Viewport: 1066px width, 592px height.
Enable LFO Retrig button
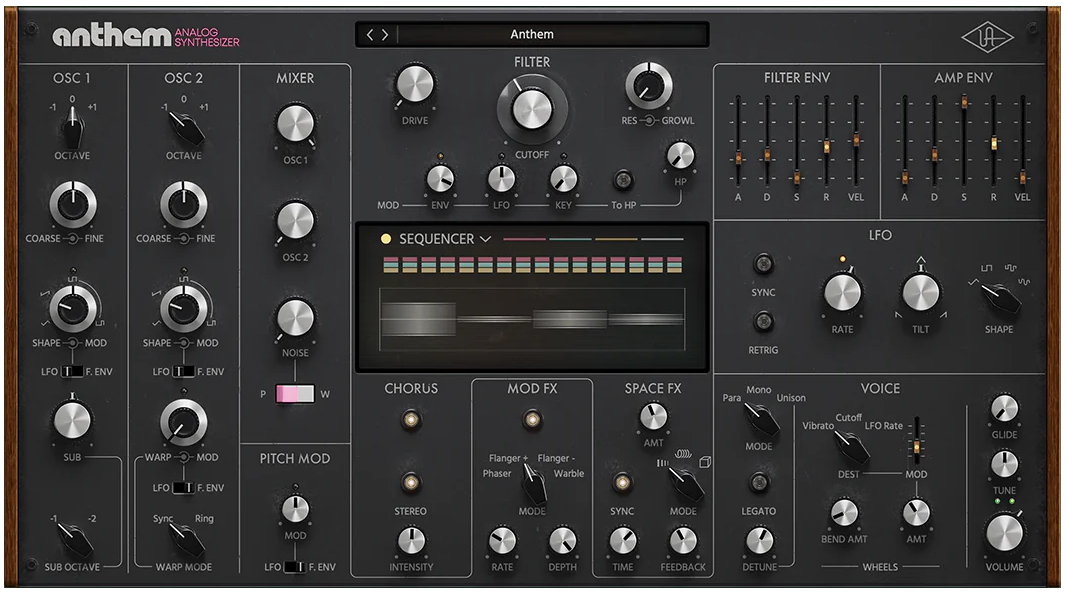(x=763, y=321)
